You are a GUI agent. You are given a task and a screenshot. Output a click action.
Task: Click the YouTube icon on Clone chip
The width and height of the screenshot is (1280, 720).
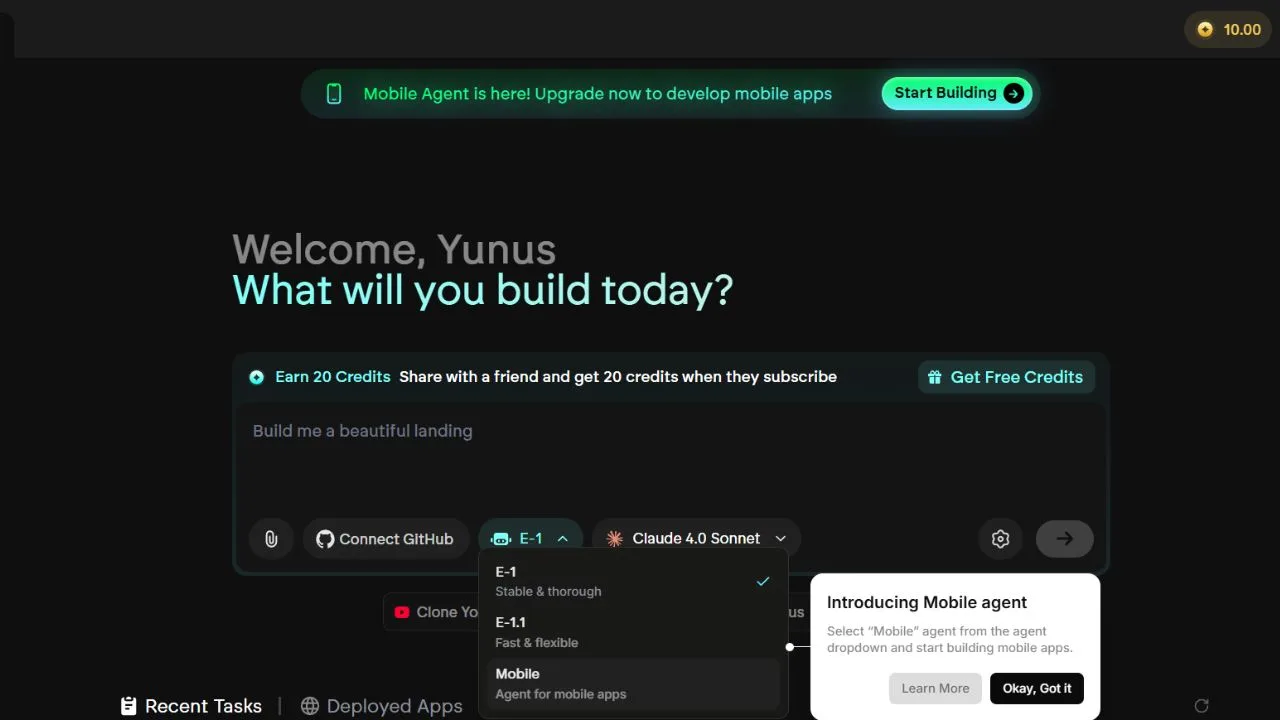click(x=402, y=612)
